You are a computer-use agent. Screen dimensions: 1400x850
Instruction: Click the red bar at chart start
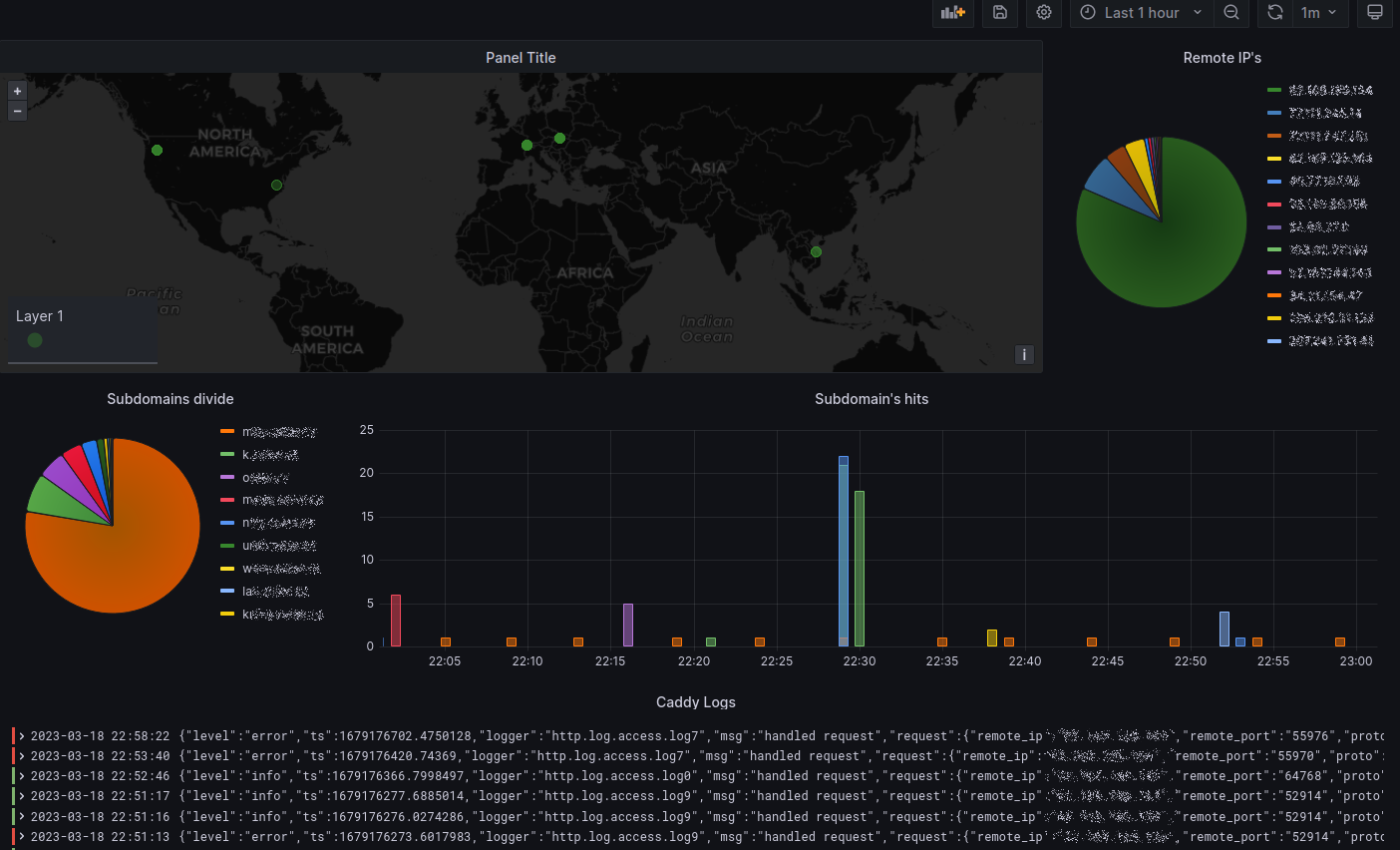396,620
